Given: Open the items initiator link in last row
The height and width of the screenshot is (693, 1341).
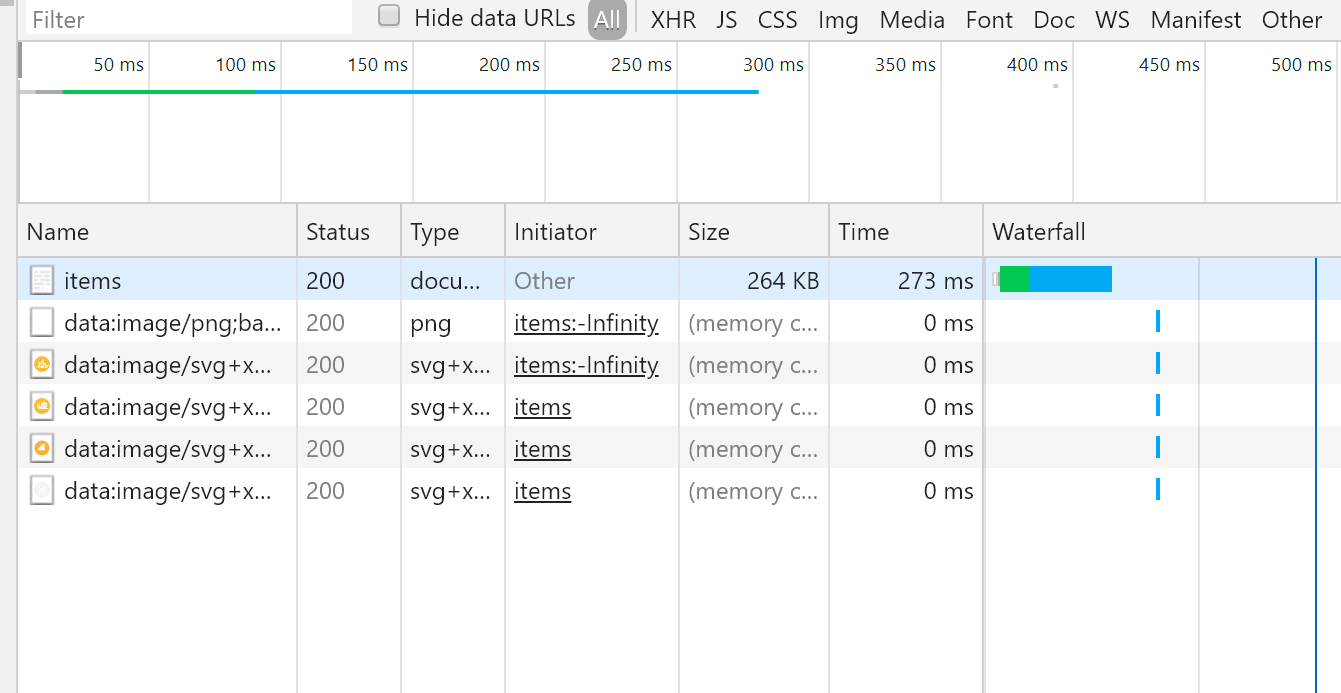Looking at the screenshot, I should 542,491.
